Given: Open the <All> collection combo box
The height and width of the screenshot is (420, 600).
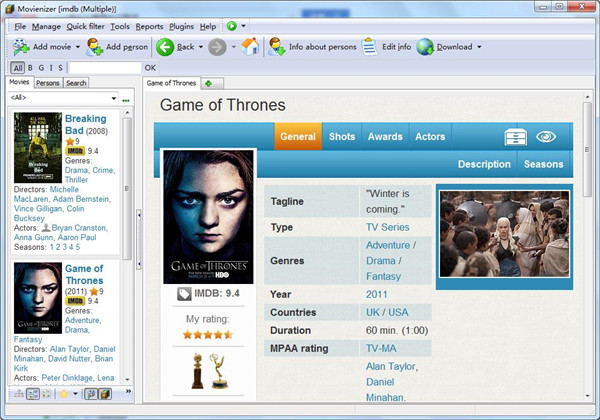Looking at the screenshot, I should click(63, 98).
